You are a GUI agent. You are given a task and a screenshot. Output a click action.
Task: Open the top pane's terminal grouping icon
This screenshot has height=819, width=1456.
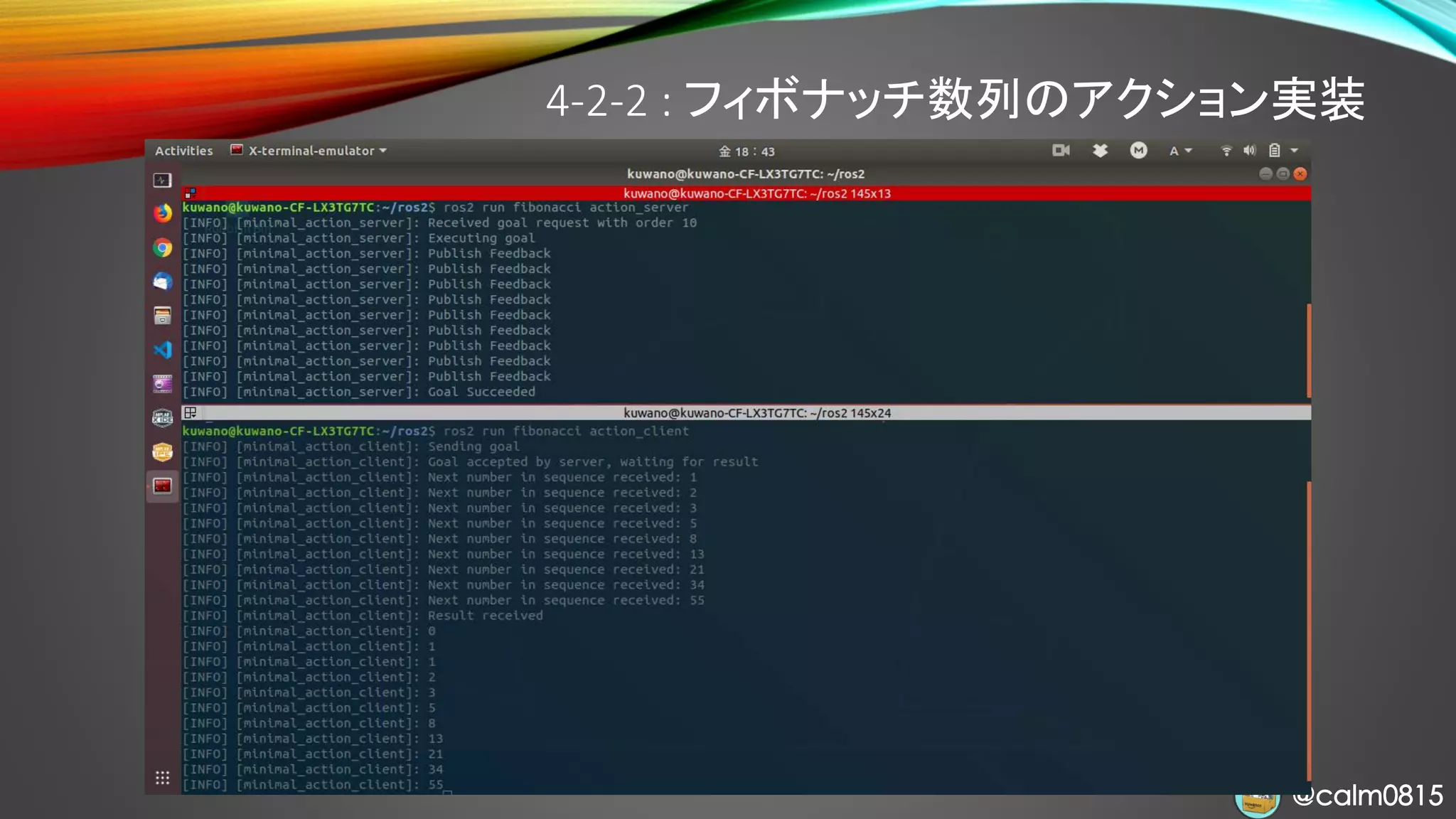point(190,193)
